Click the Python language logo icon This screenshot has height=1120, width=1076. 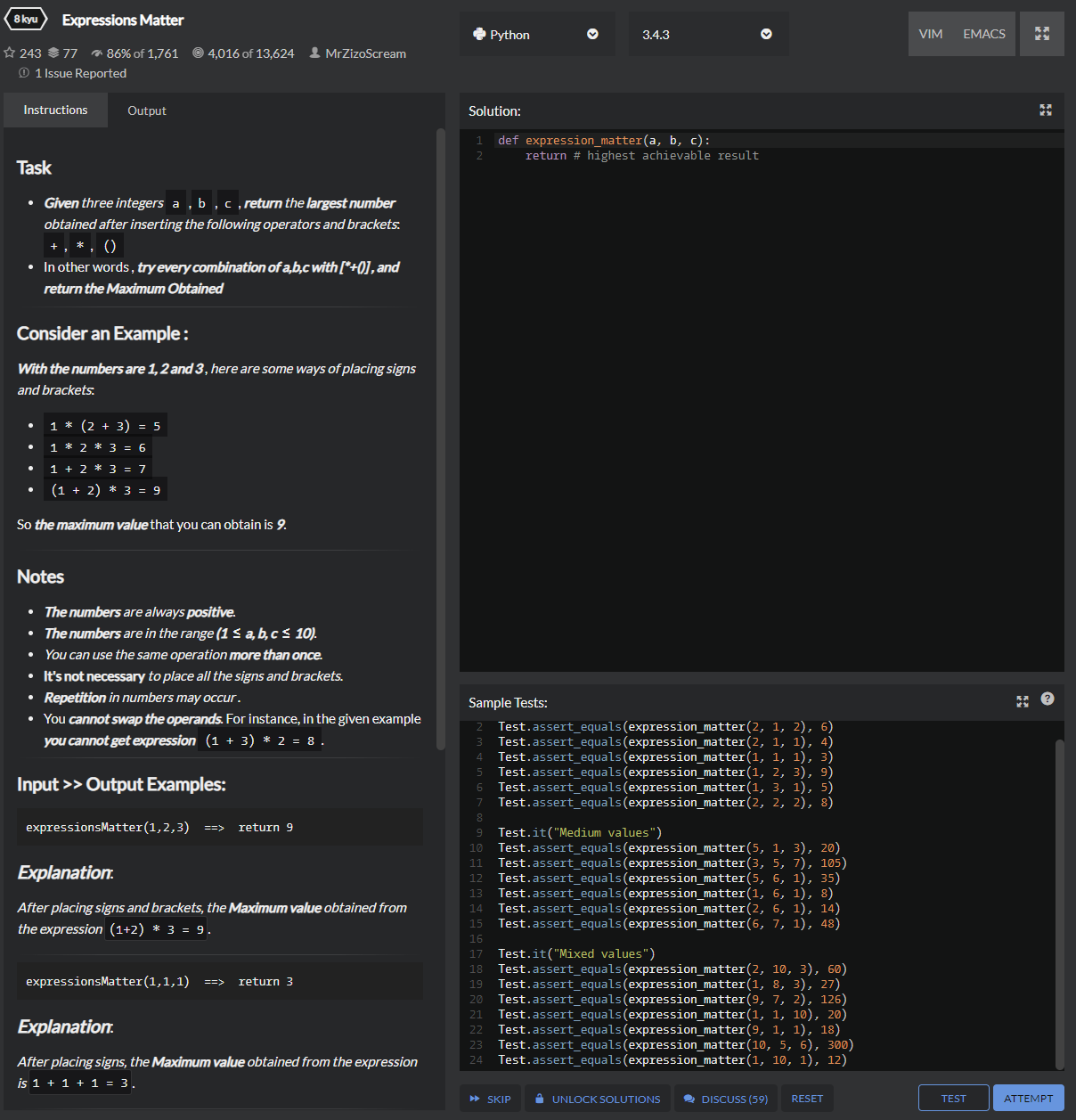(x=479, y=34)
